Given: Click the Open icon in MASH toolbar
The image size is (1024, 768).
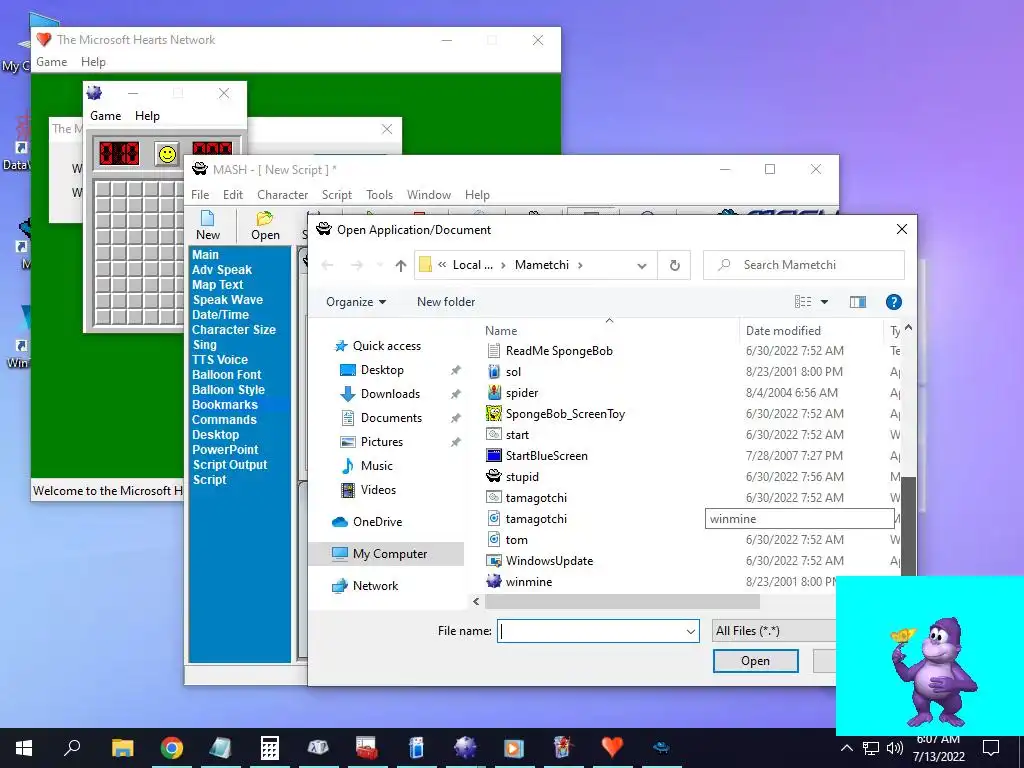Looking at the screenshot, I should point(265,225).
